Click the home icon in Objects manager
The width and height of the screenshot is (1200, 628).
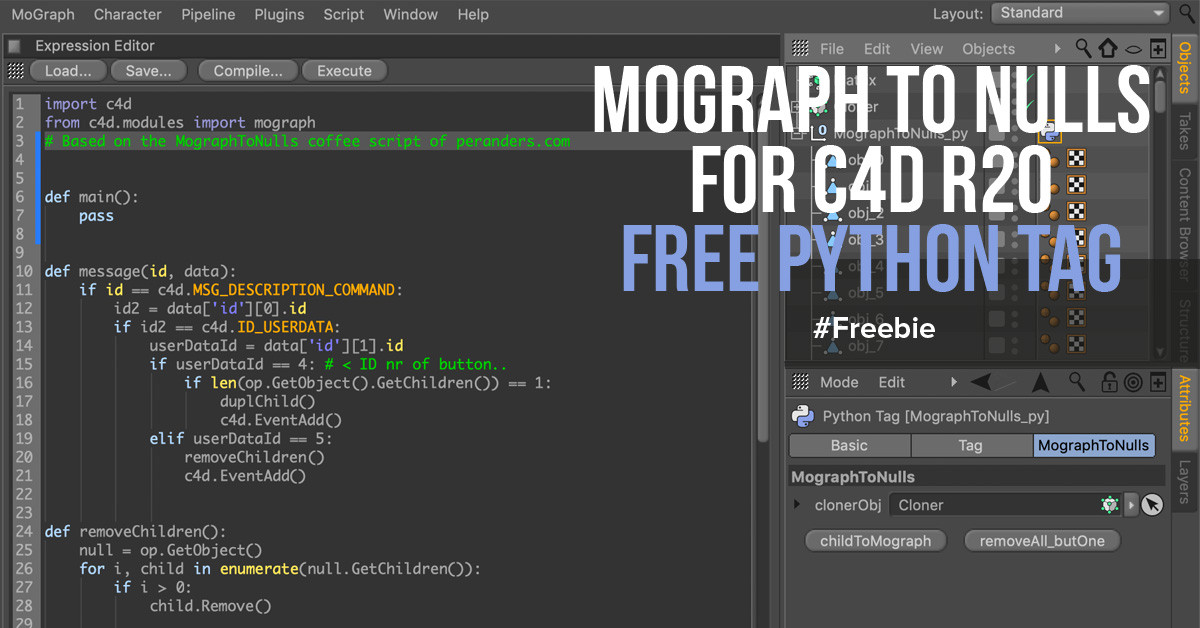(x=1108, y=48)
